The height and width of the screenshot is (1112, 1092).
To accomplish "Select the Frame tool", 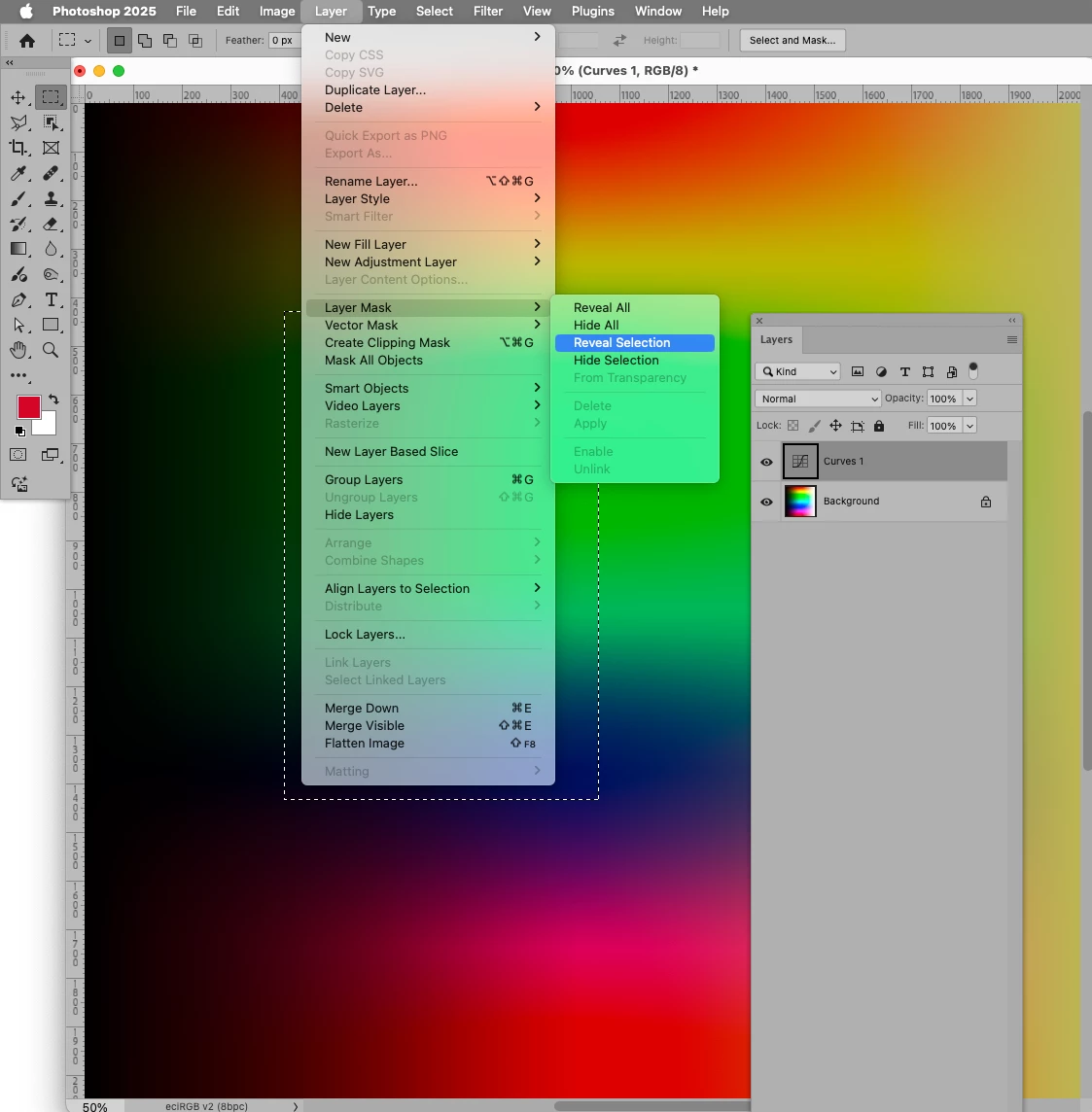I will click(51, 148).
